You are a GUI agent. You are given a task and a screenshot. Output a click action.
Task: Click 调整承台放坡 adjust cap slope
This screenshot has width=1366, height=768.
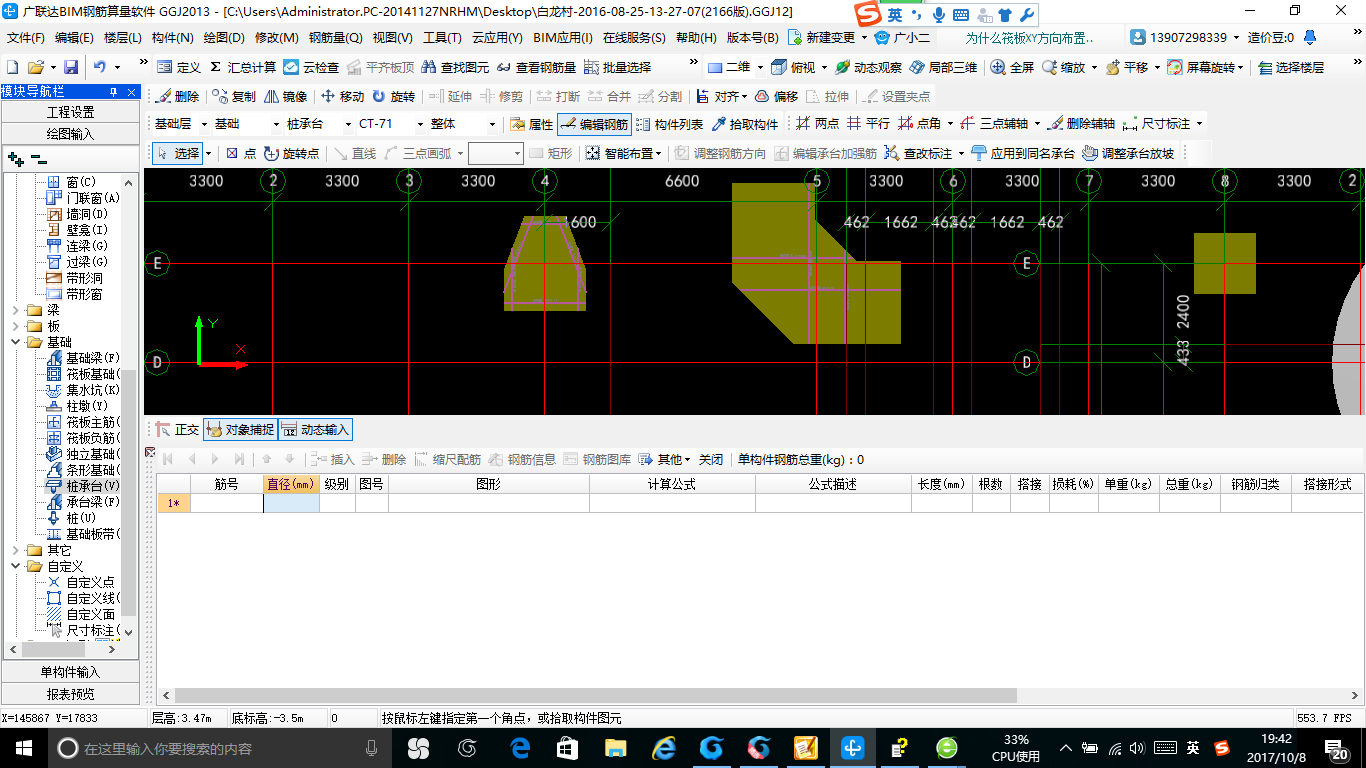[1128, 153]
